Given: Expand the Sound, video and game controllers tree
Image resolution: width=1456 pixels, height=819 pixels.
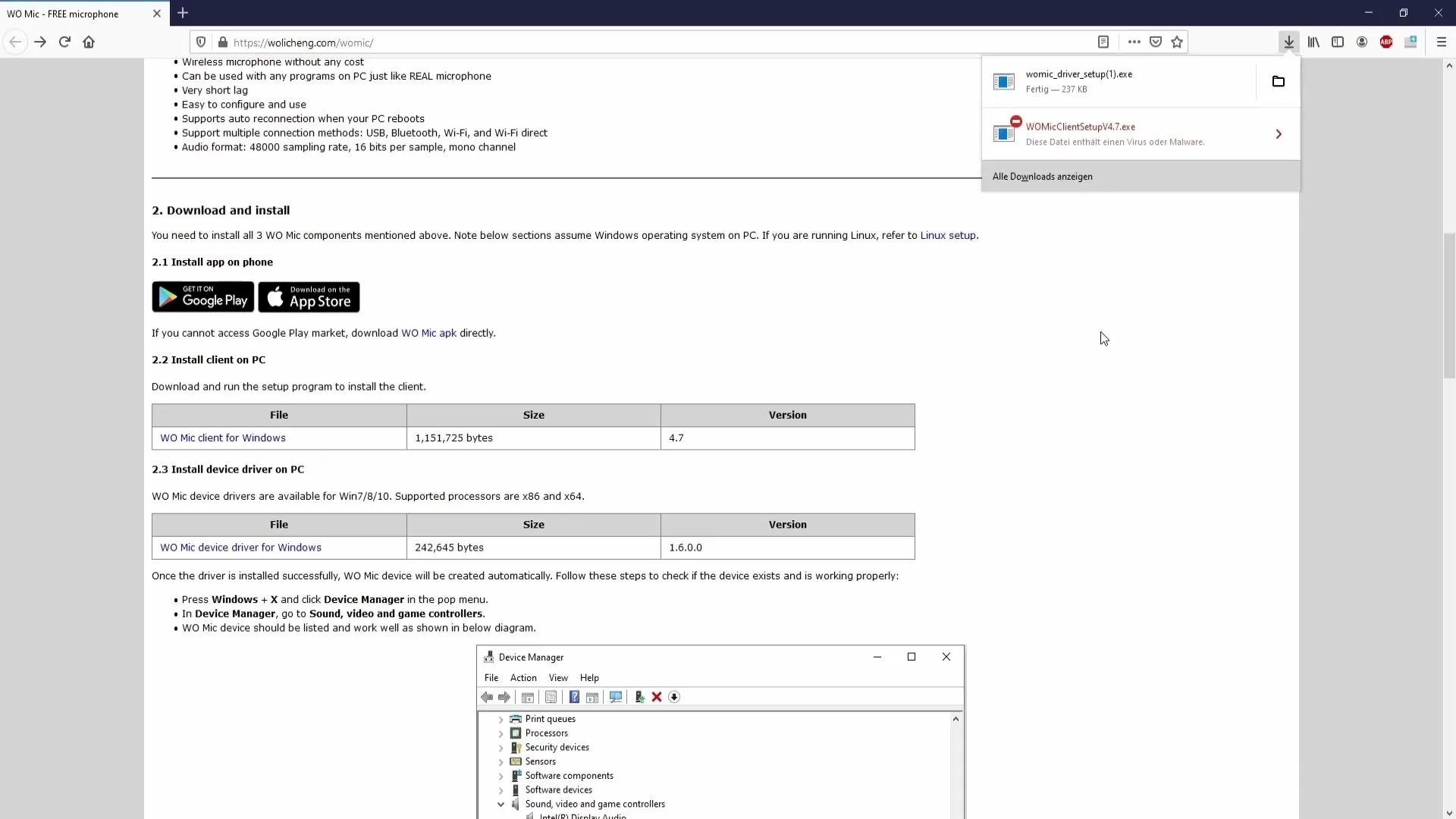Looking at the screenshot, I should 501,804.
